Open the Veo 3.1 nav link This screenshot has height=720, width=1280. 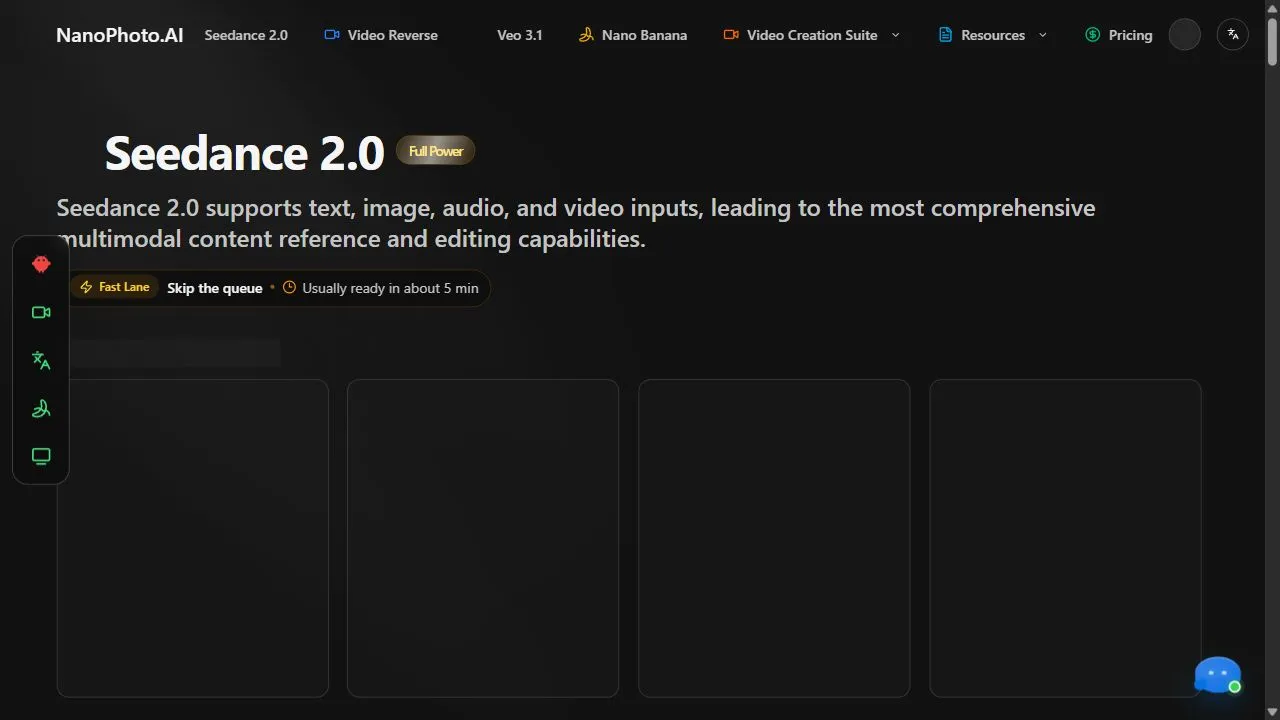(x=520, y=35)
